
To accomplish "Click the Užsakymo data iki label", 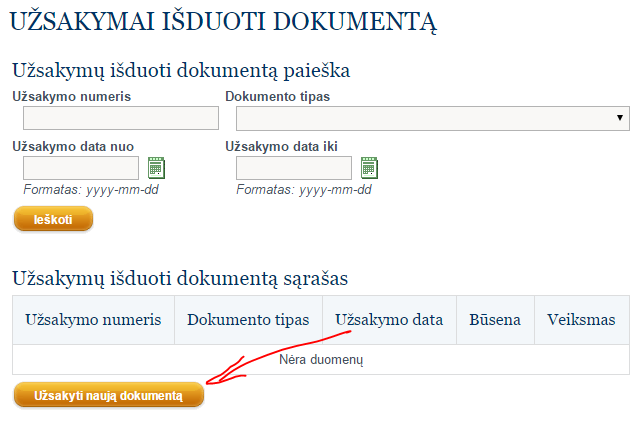I will click(281, 147).
